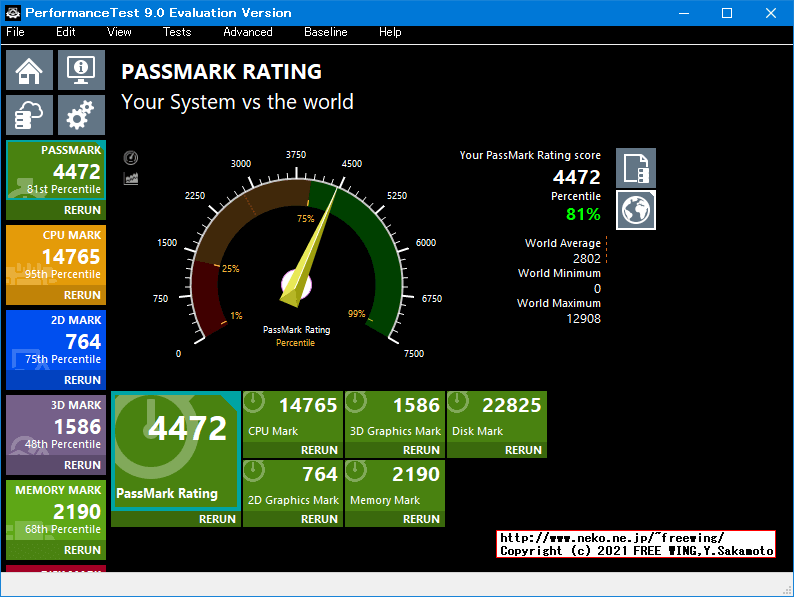Screen dimensions: 794x597
Task: Open the System Information monitor icon
Action: [81, 72]
